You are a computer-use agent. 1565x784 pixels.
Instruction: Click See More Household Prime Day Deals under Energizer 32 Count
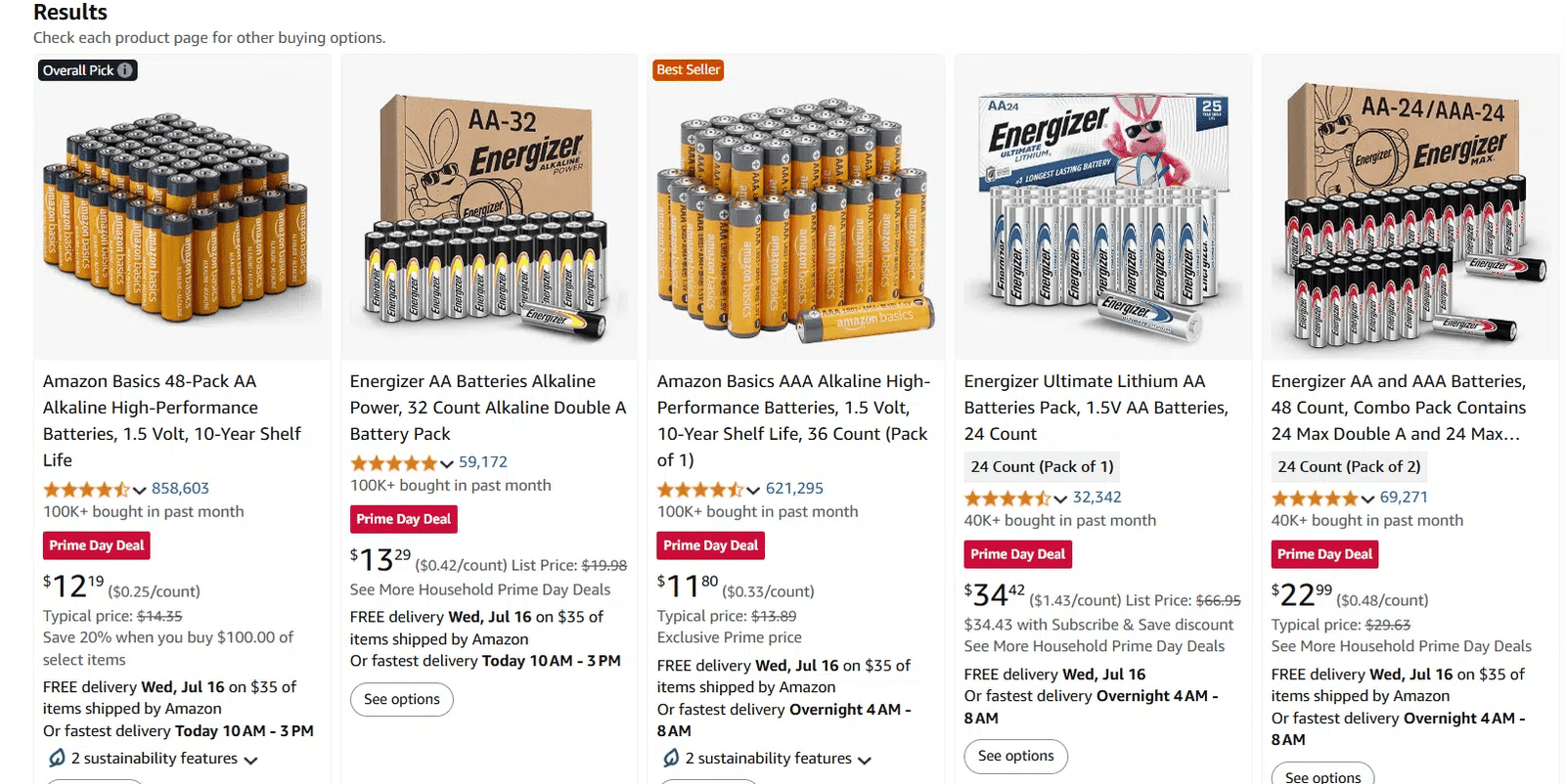[x=479, y=589]
